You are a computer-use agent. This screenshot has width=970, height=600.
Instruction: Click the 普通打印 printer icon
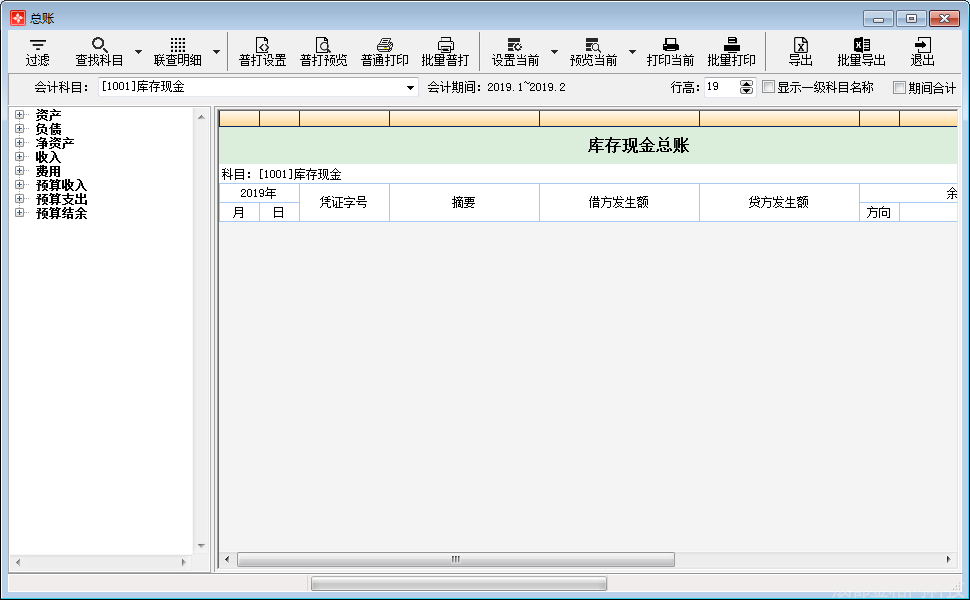tap(384, 45)
